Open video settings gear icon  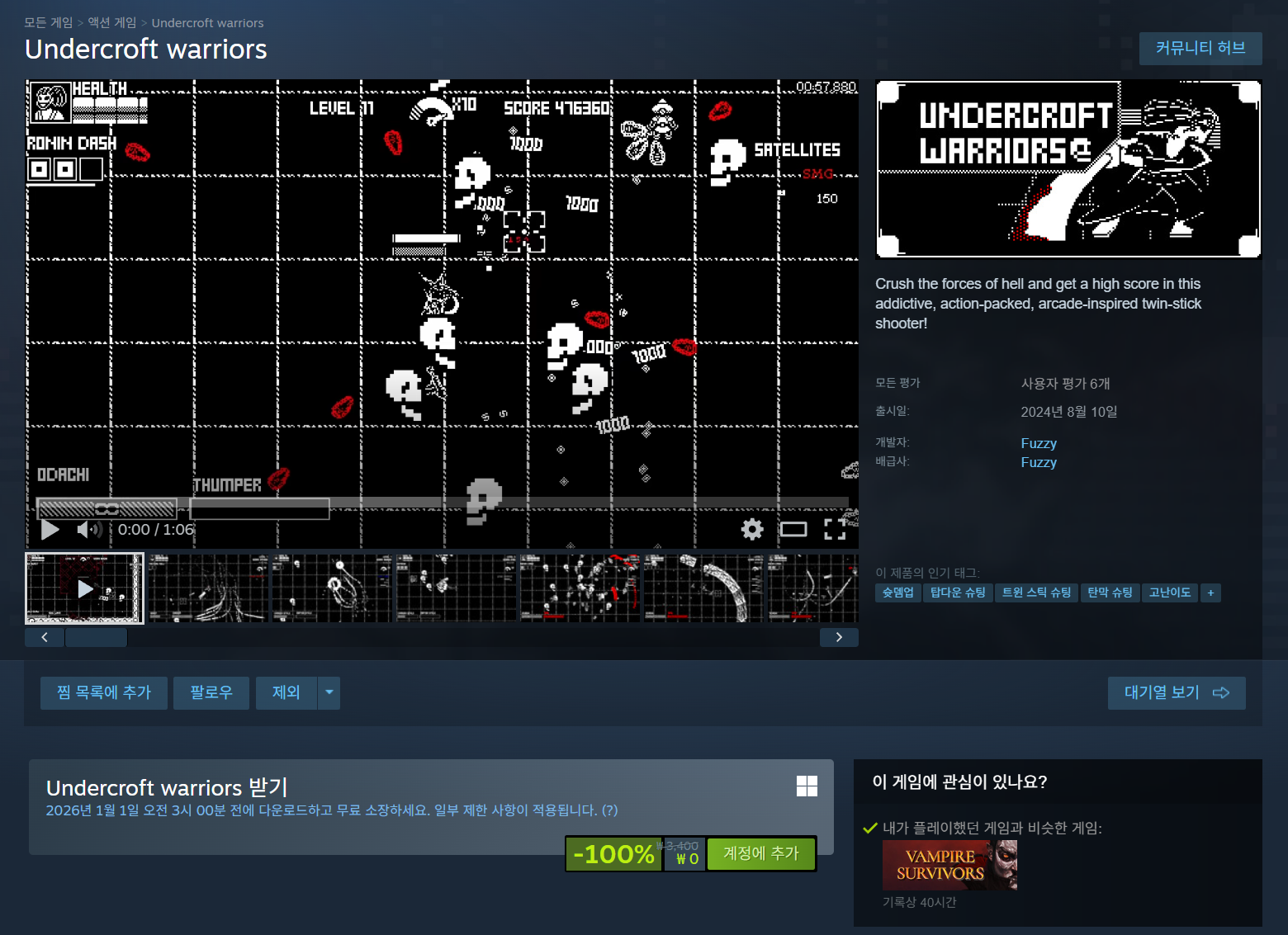pyautogui.click(x=752, y=530)
